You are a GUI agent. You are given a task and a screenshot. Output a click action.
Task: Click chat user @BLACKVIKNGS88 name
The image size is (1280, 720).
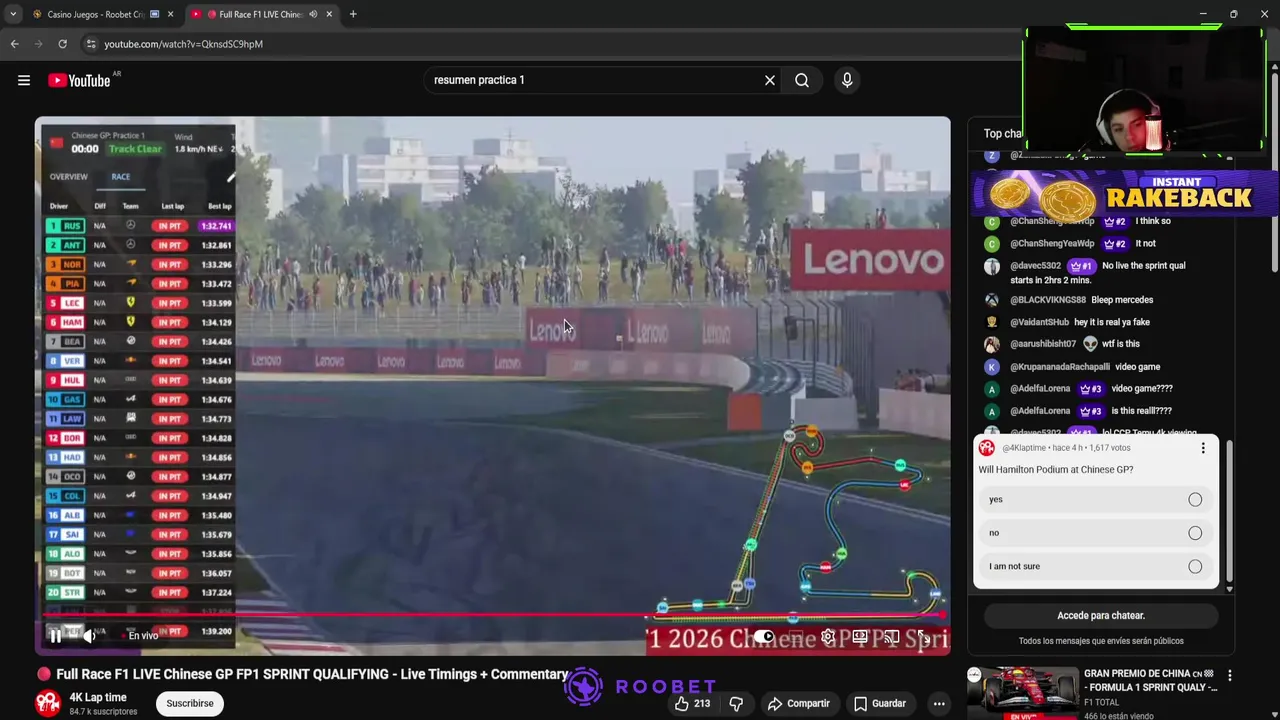[1047, 300]
